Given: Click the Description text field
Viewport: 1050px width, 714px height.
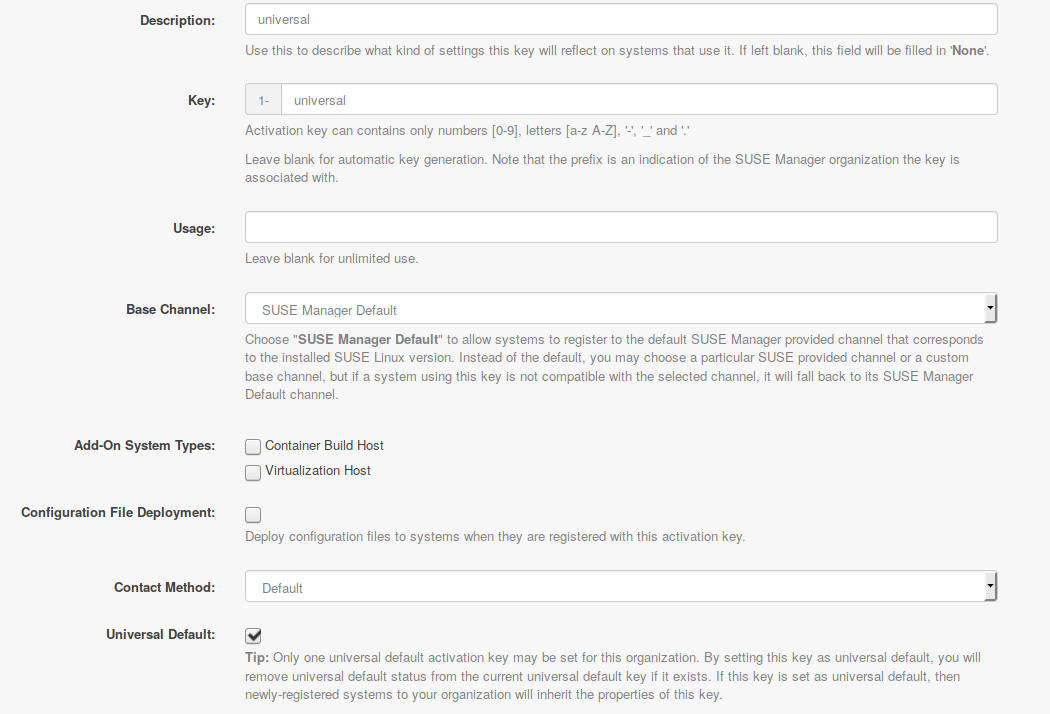Looking at the screenshot, I should [x=620, y=19].
